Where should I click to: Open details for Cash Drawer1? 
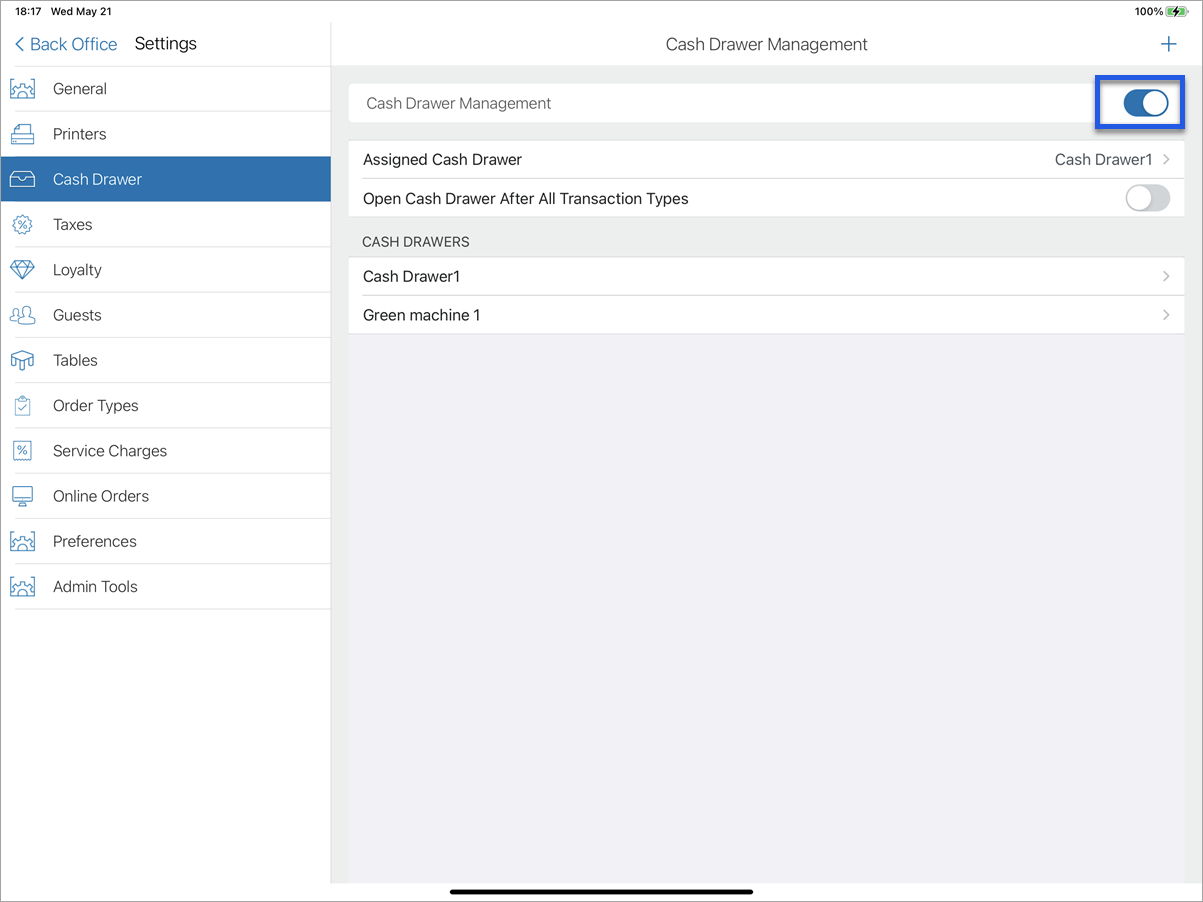click(x=766, y=276)
